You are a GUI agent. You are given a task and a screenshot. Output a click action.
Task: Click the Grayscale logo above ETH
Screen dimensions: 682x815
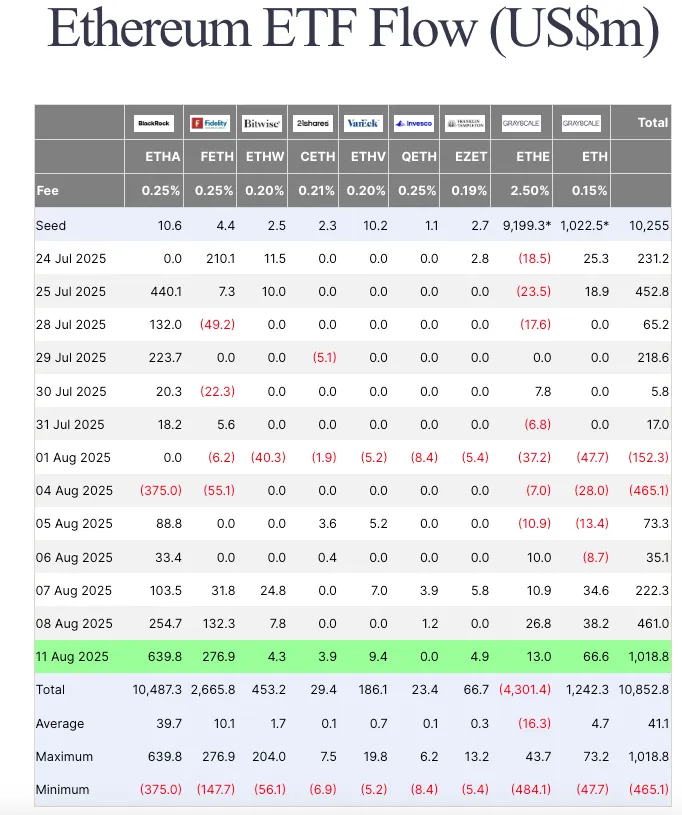(581, 124)
